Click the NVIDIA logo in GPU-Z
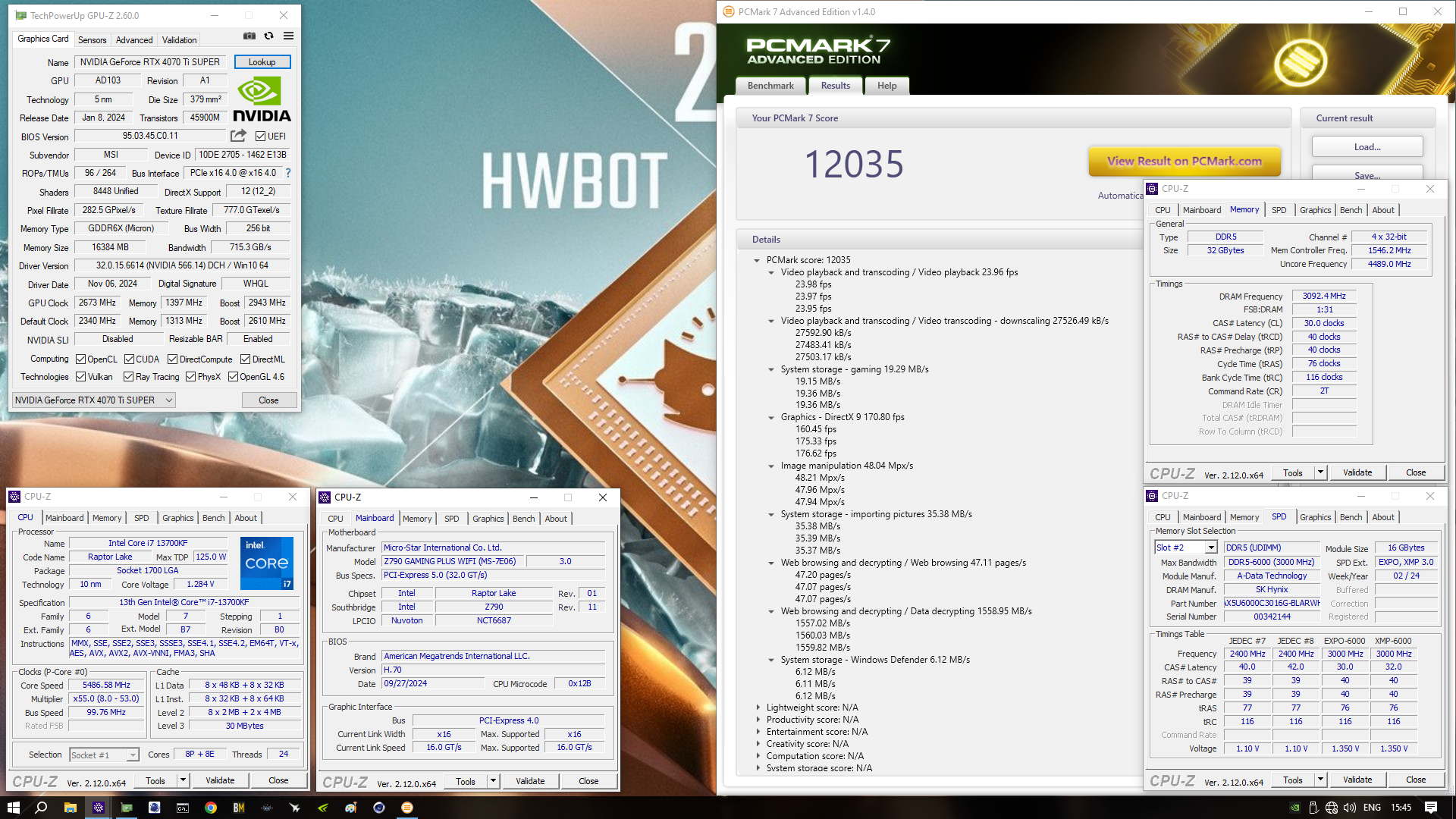 (262, 99)
